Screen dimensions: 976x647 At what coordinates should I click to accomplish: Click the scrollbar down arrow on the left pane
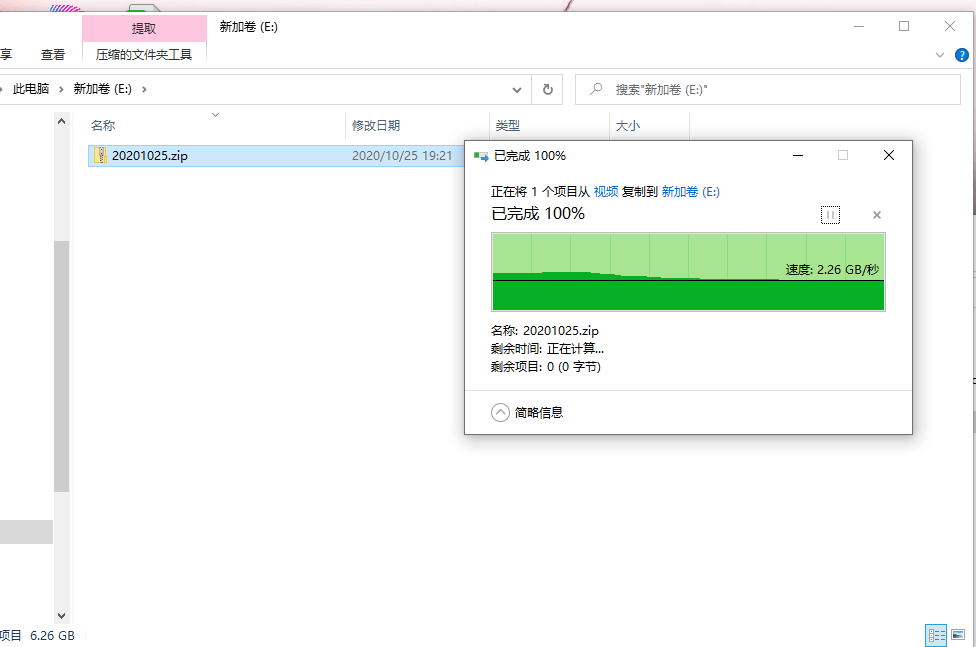tap(61, 616)
